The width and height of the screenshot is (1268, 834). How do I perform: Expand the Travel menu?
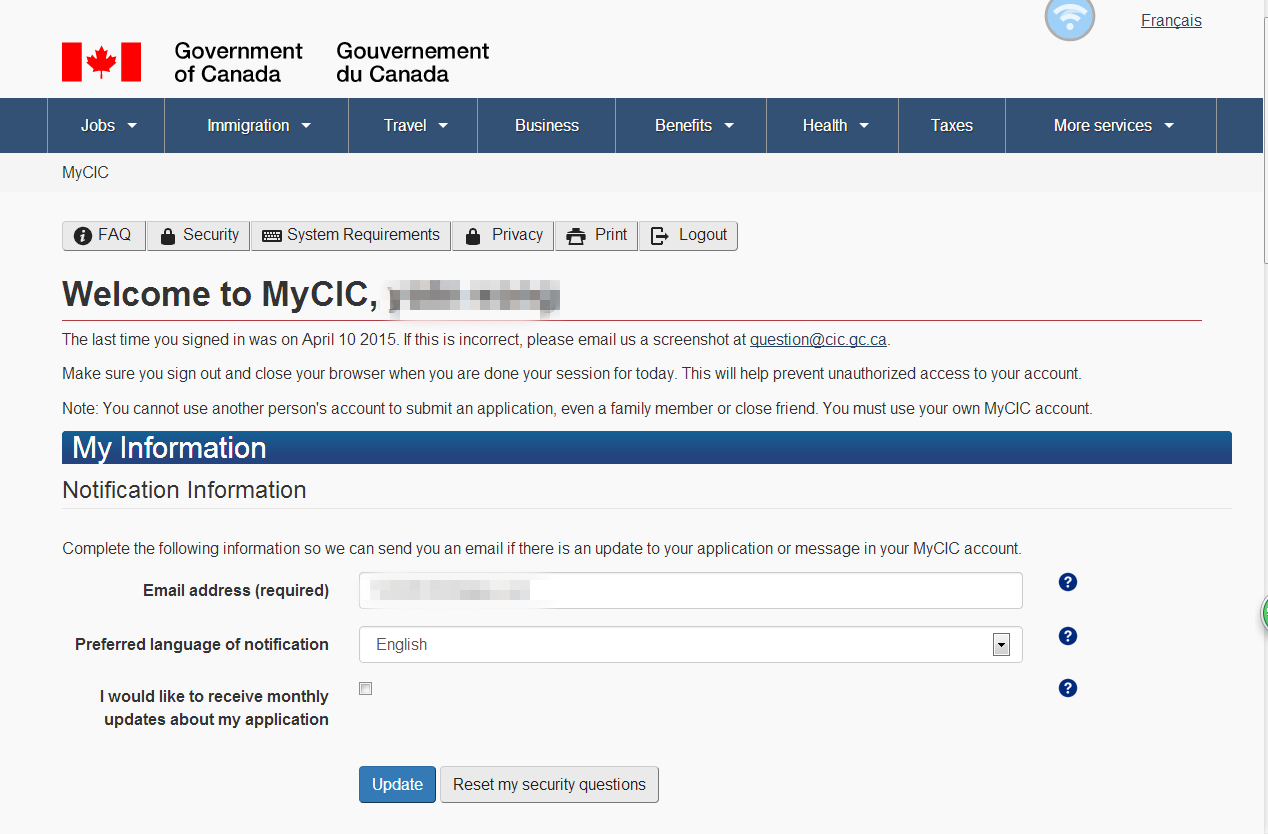tap(414, 125)
